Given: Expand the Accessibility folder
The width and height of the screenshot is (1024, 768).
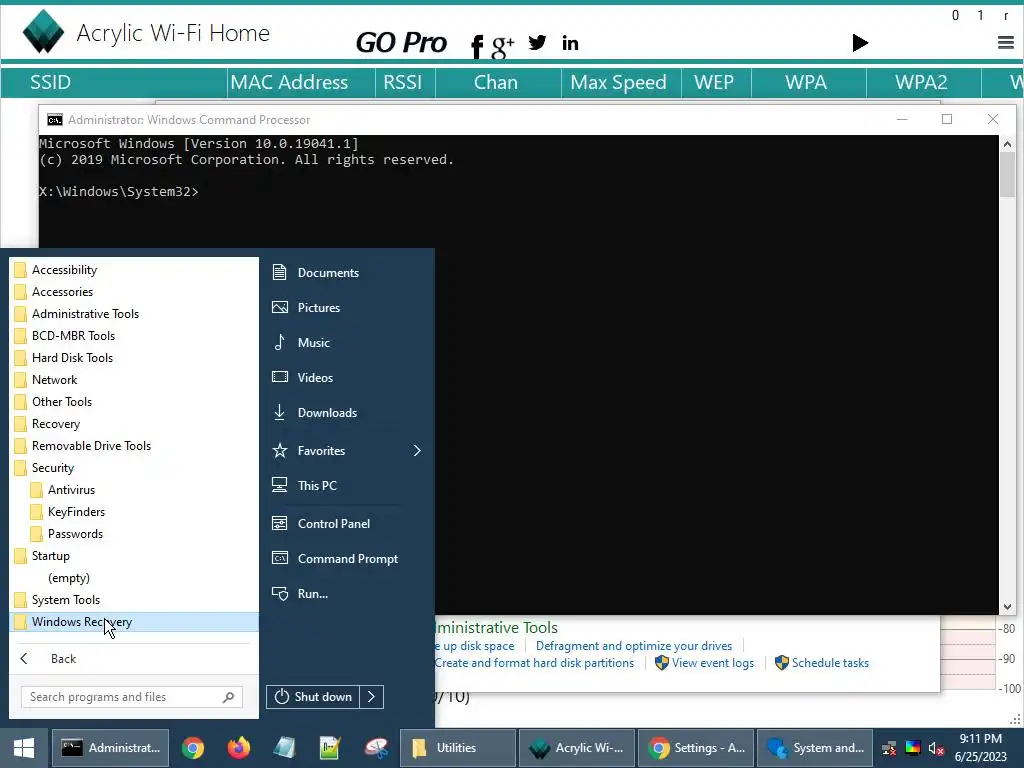Looking at the screenshot, I should pyautogui.click(x=134, y=270).
